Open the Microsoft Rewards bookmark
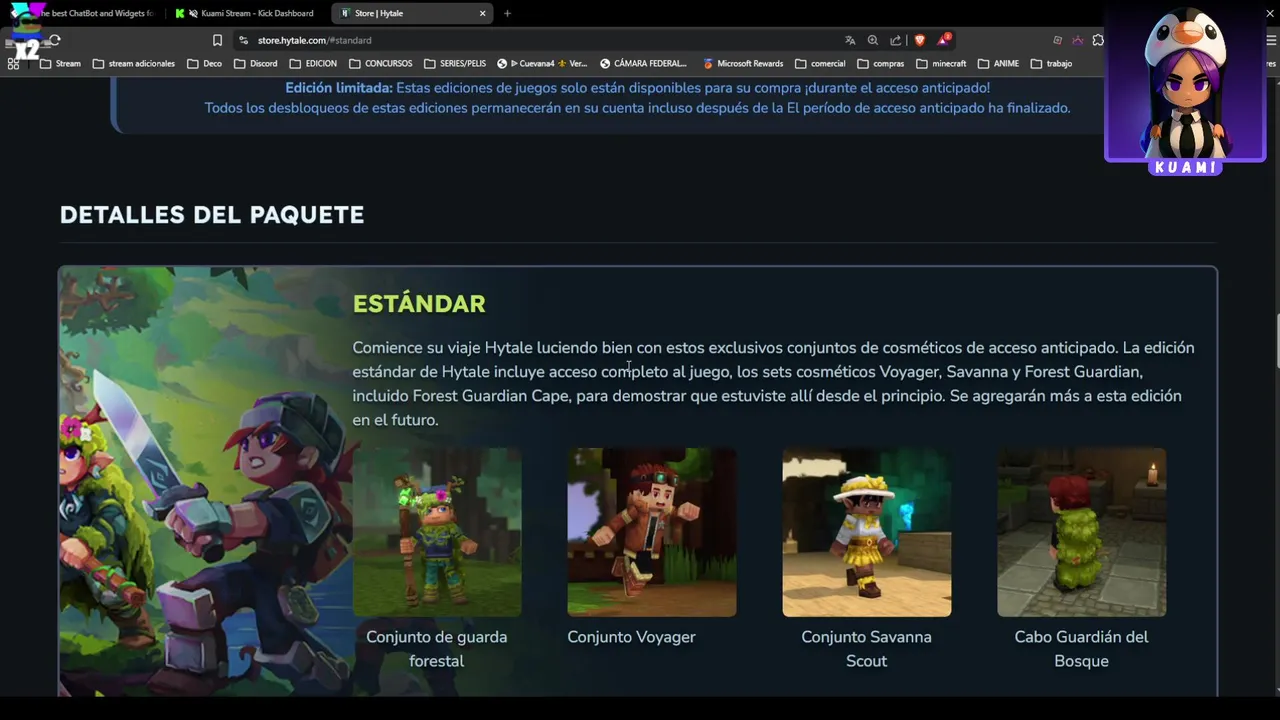This screenshot has height=720, width=1280. click(x=743, y=63)
